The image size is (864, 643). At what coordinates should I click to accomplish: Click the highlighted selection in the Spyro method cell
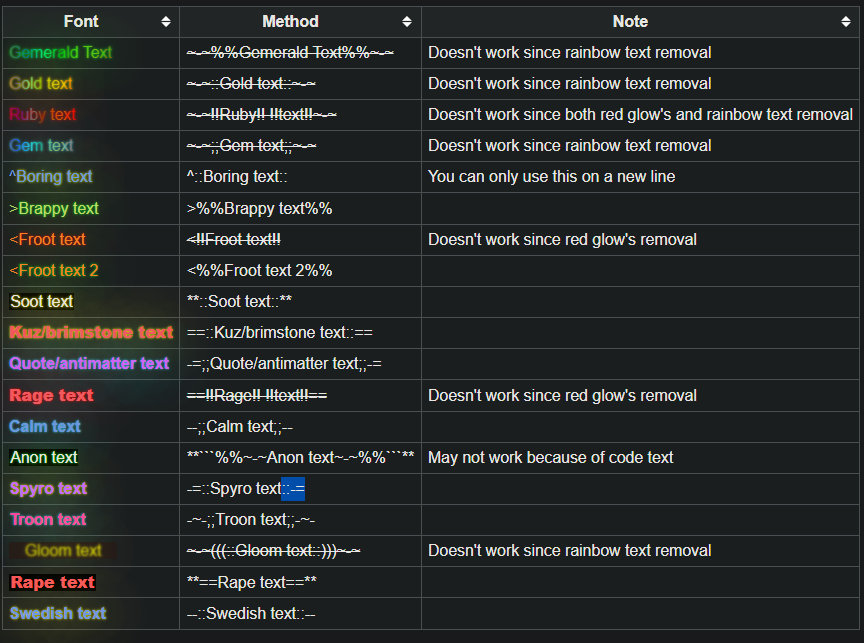[x=293, y=488]
